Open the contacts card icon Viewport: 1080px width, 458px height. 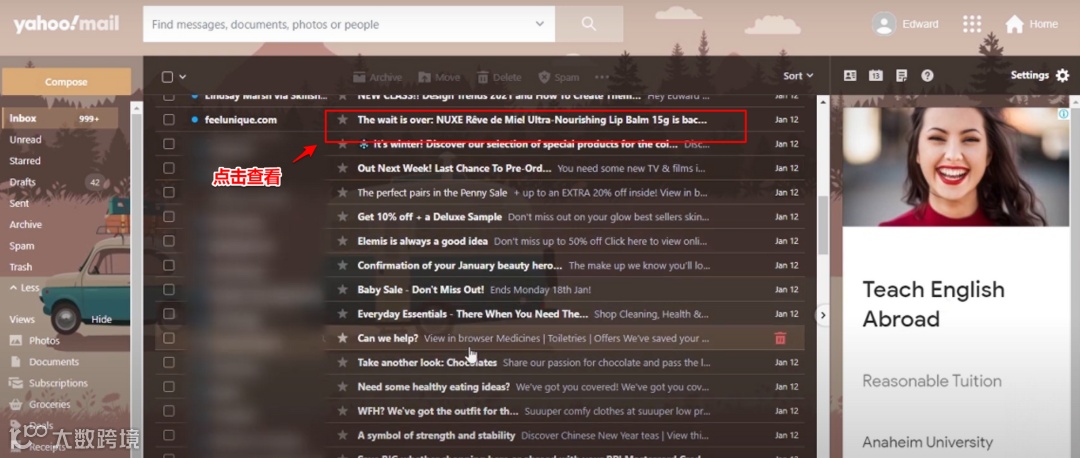coord(850,76)
